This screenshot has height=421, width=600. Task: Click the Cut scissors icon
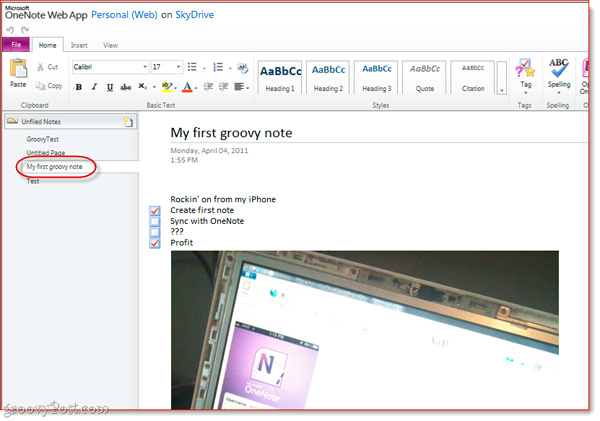click(42, 67)
